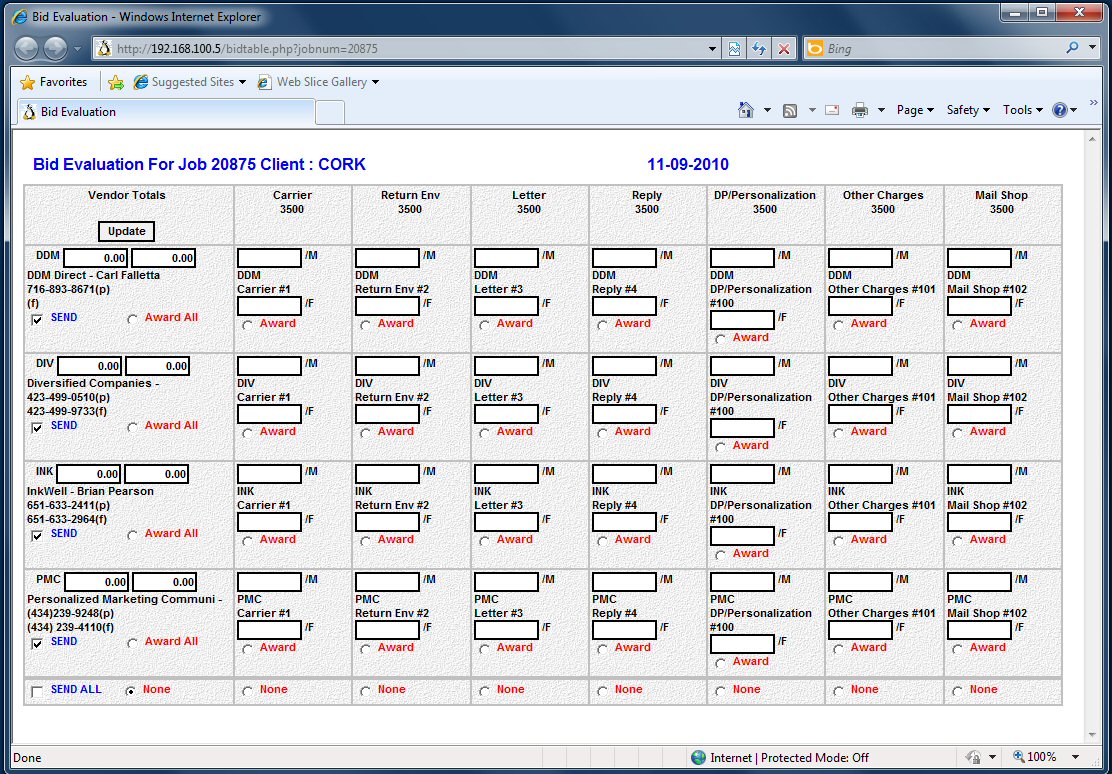Click the Print icon in command bar
1112x774 pixels.
pos(860,110)
